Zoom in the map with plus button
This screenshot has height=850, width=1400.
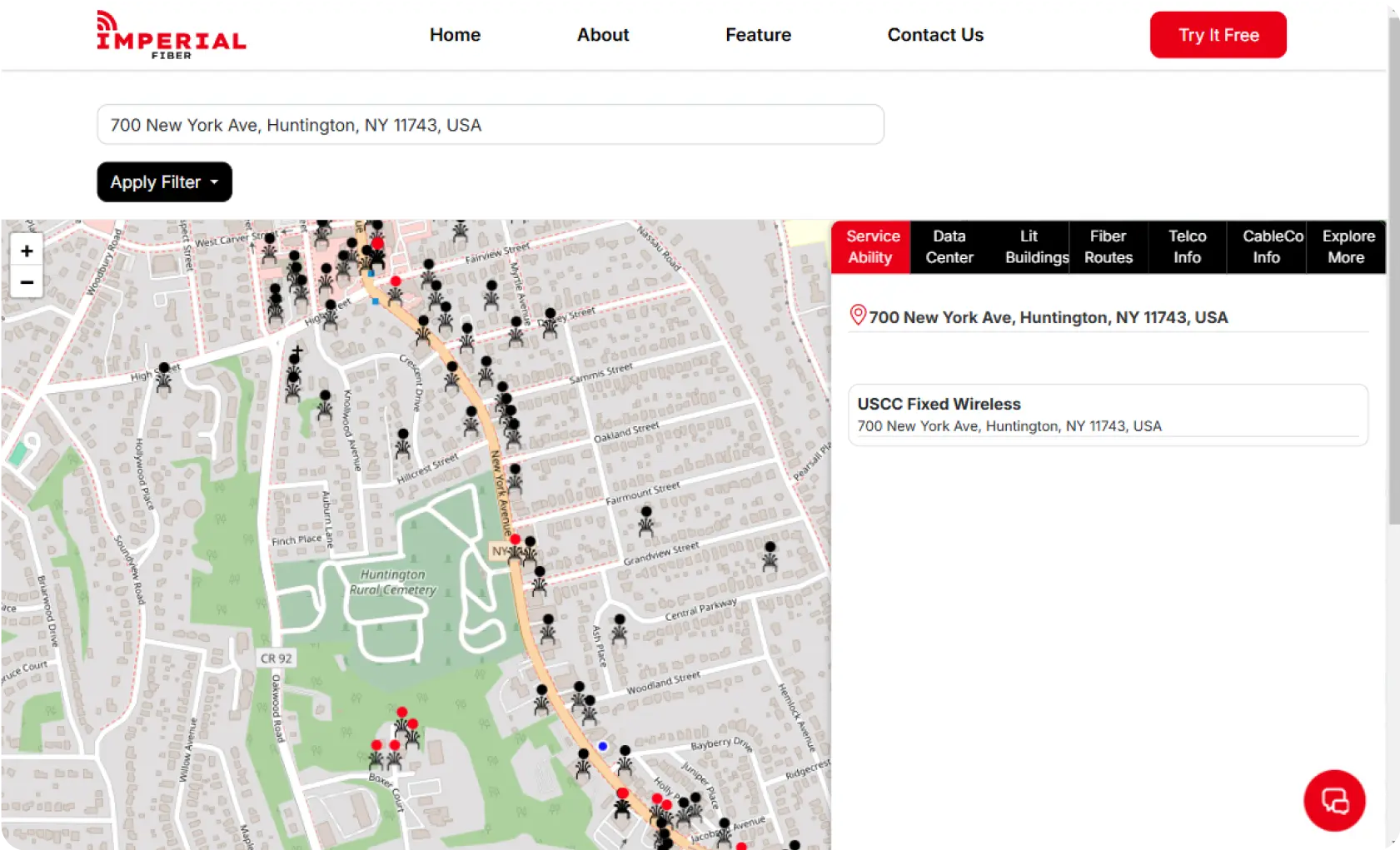coord(27,251)
